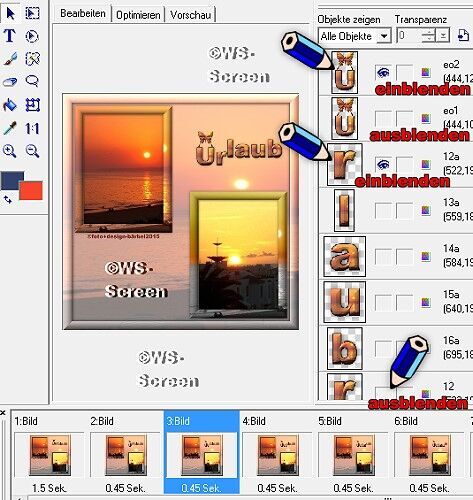Switch to the Optimieren tab
Viewport: 473px width, 500px height.
click(x=138, y=15)
